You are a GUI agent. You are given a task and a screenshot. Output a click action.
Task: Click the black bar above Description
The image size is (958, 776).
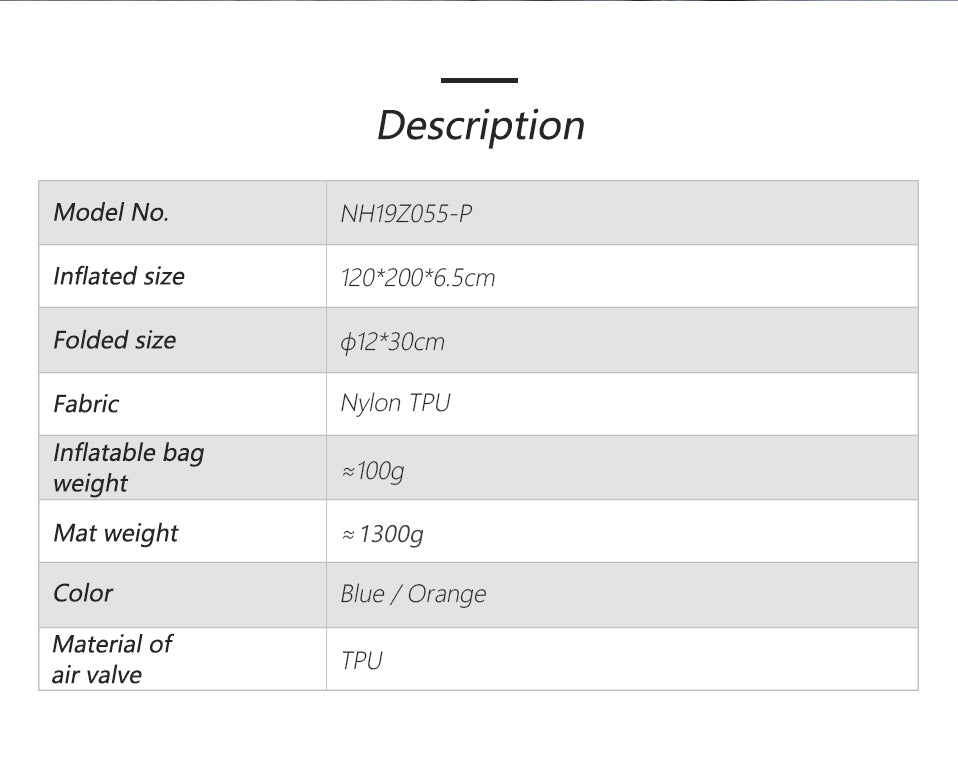pos(479,80)
